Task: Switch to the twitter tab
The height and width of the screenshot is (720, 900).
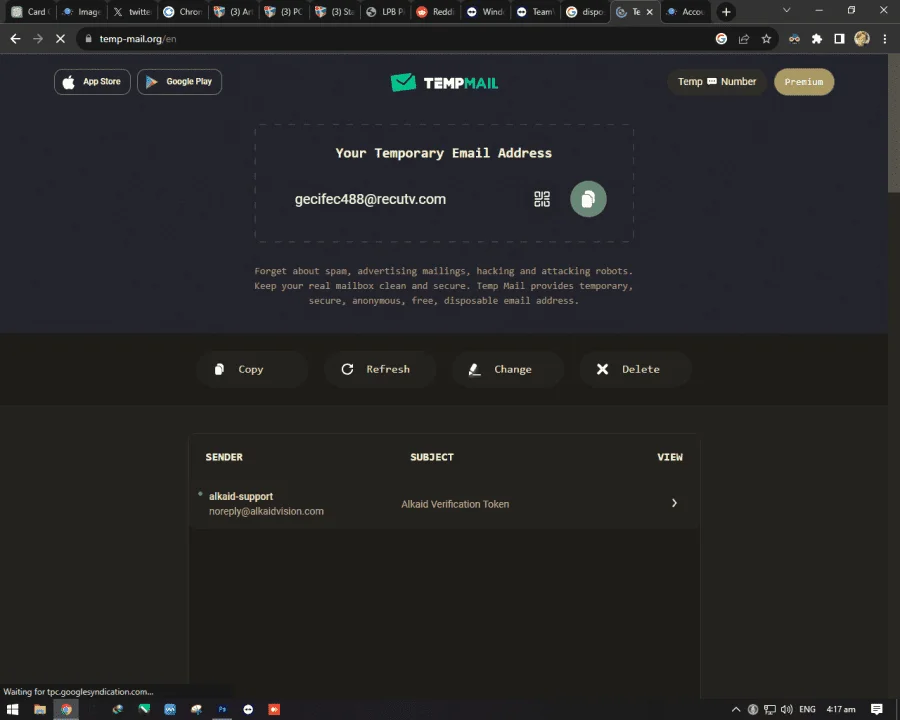Action: coord(133,11)
